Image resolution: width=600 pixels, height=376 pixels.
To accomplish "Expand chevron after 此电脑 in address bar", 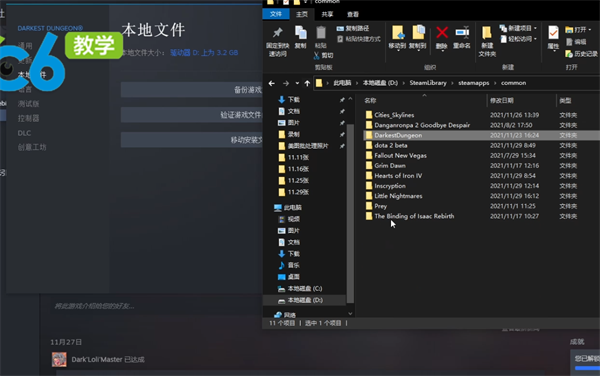I will pyautogui.click(x=357, y=83).
